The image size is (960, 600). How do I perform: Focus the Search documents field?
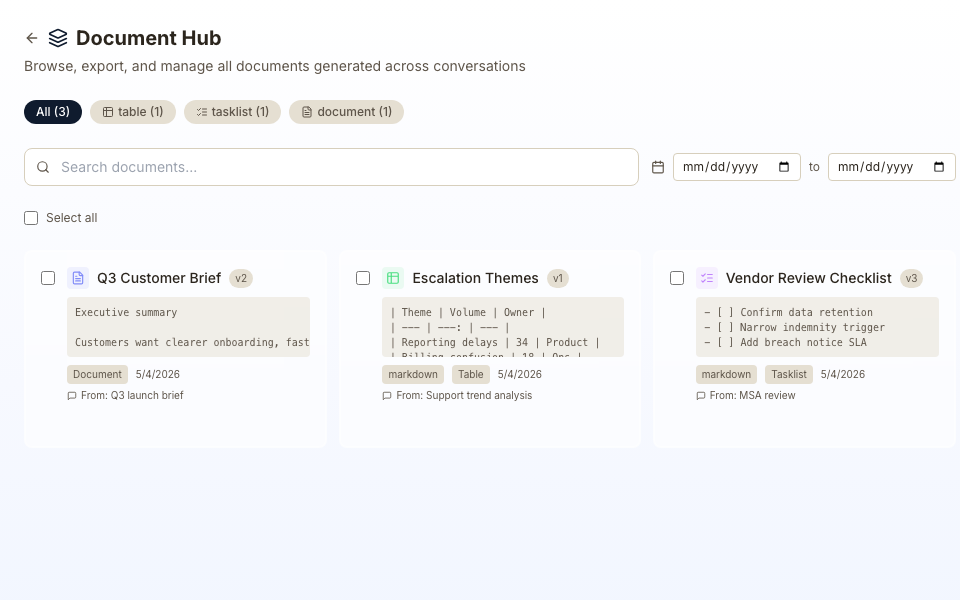pos(331,167)
